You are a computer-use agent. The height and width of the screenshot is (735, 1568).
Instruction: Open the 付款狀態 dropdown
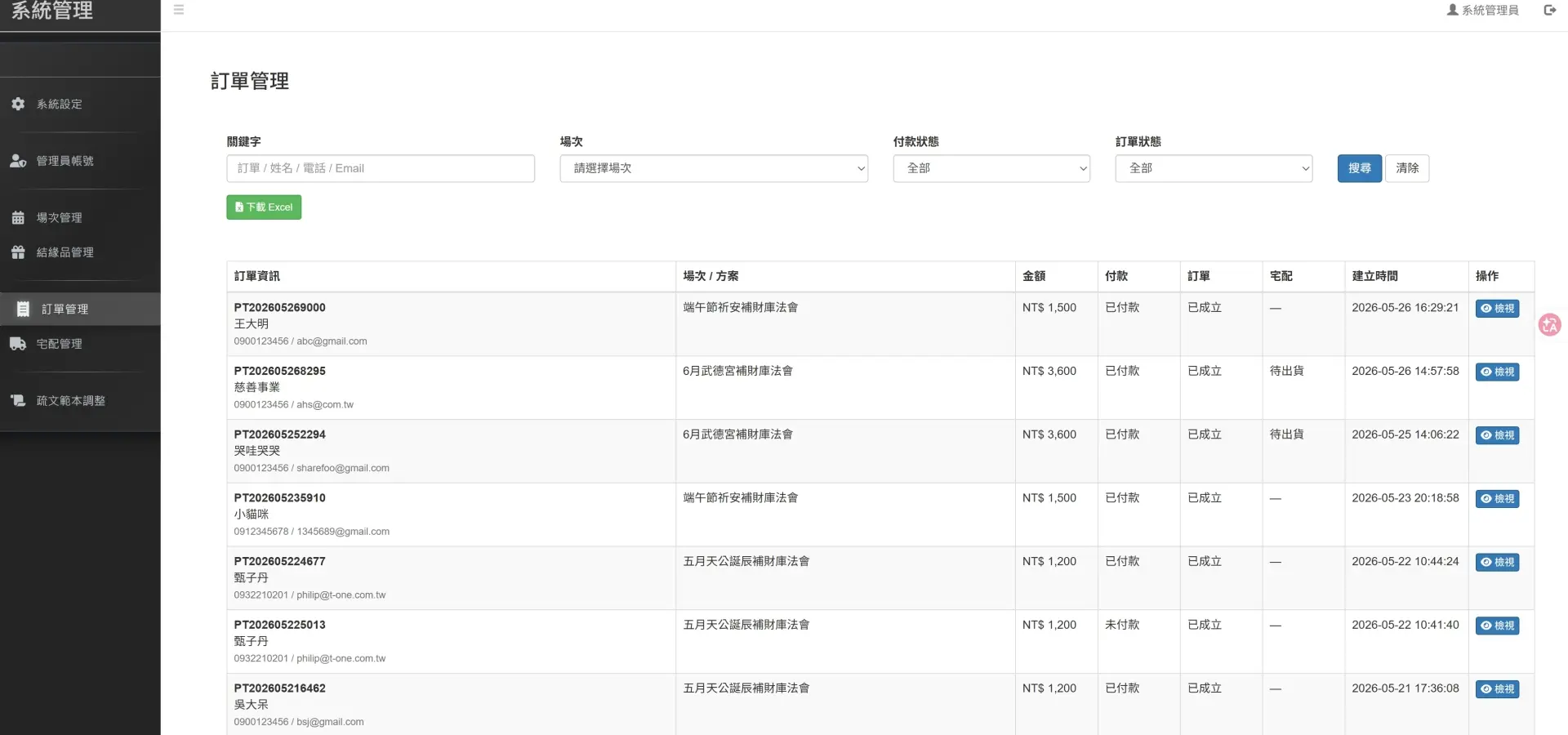991,168
